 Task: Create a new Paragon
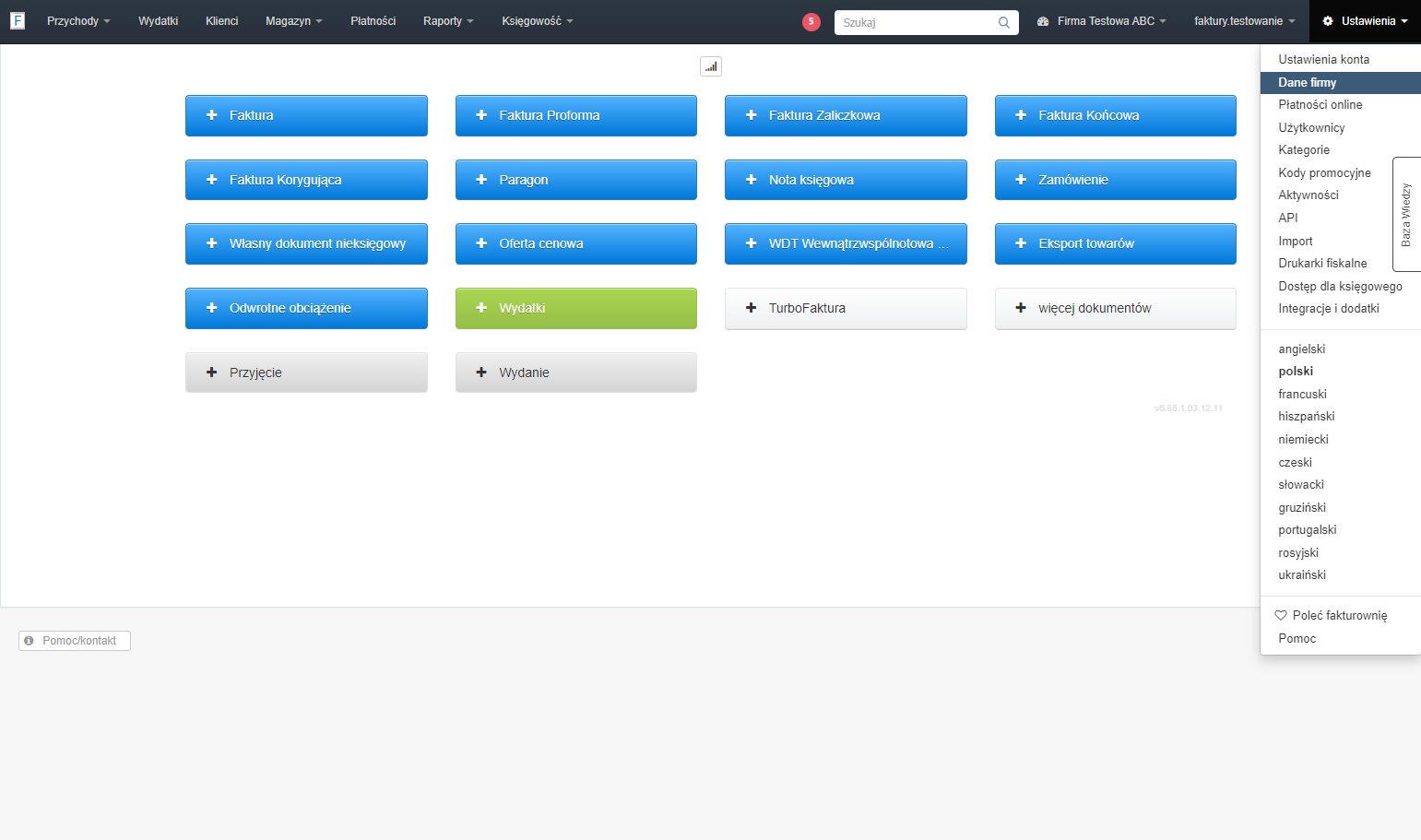(576, 180)
